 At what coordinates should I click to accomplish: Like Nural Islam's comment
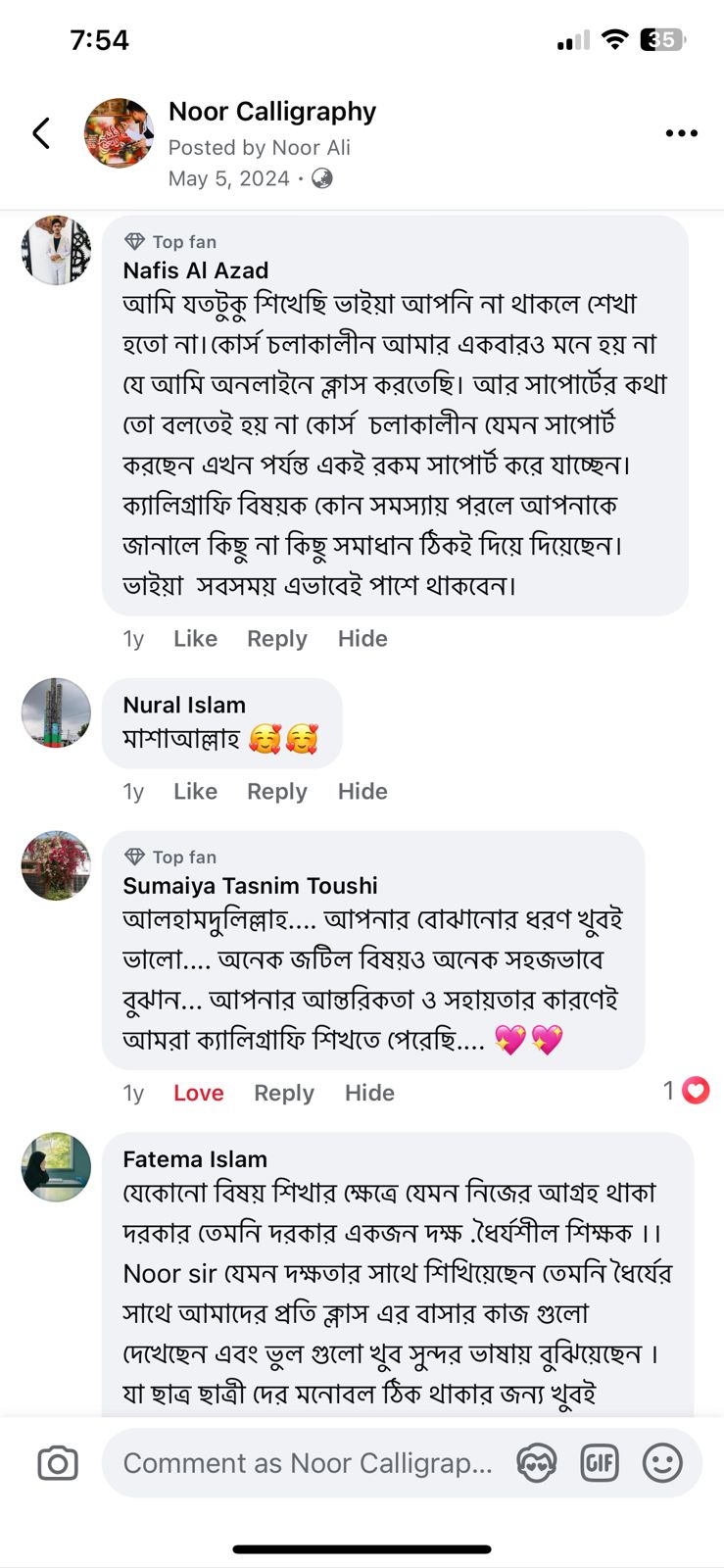coord(195,792)
